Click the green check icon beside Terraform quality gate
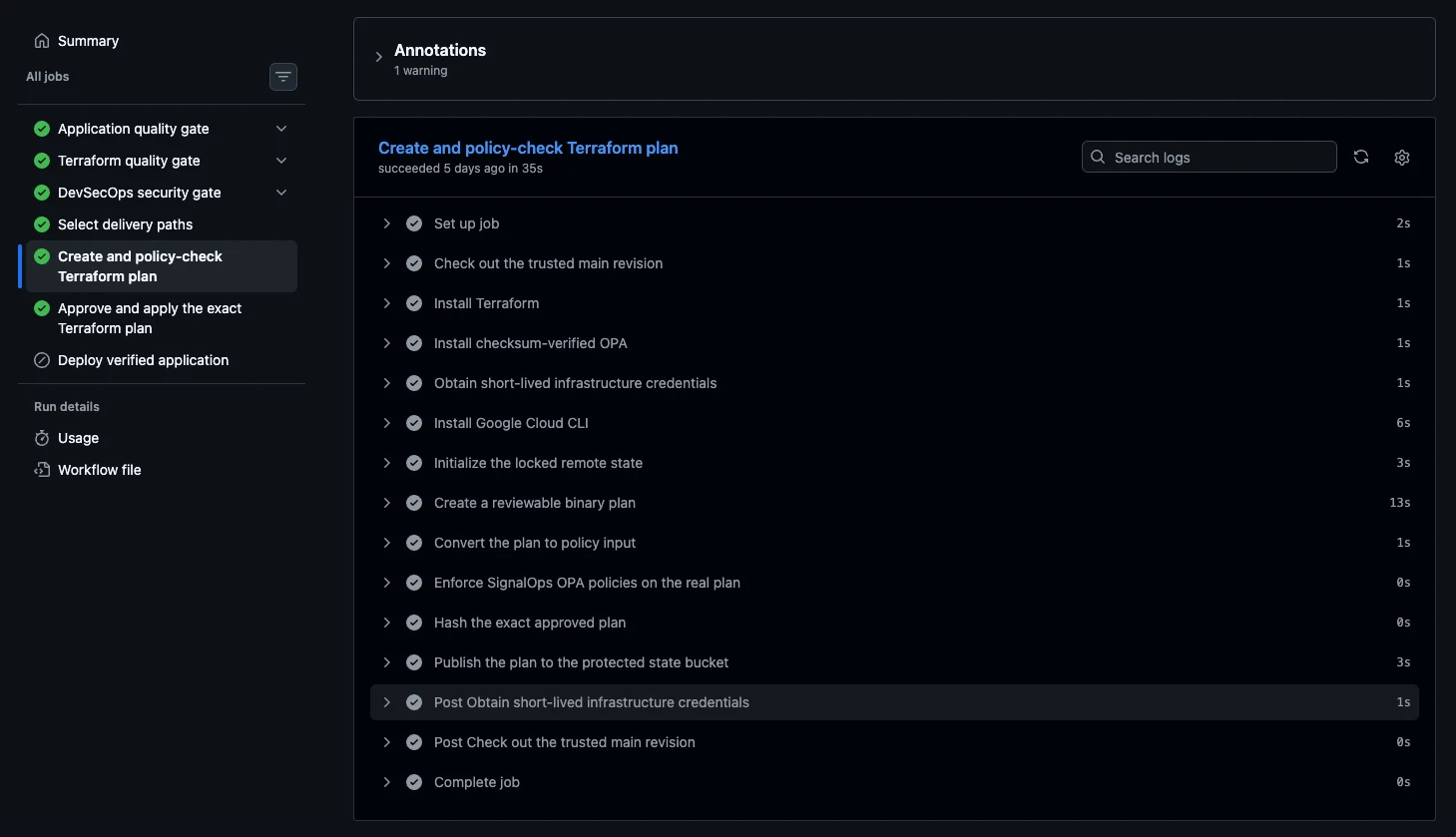The width and height of the screenshot is (1456, 837). click(42, 161)
